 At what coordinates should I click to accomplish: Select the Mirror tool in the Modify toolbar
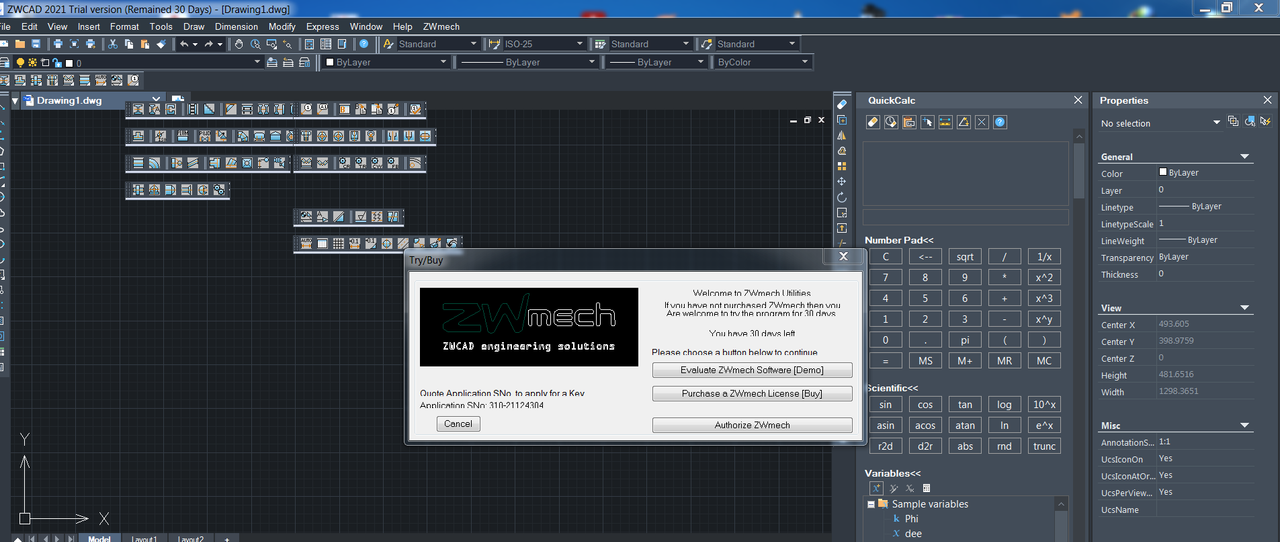842,136
